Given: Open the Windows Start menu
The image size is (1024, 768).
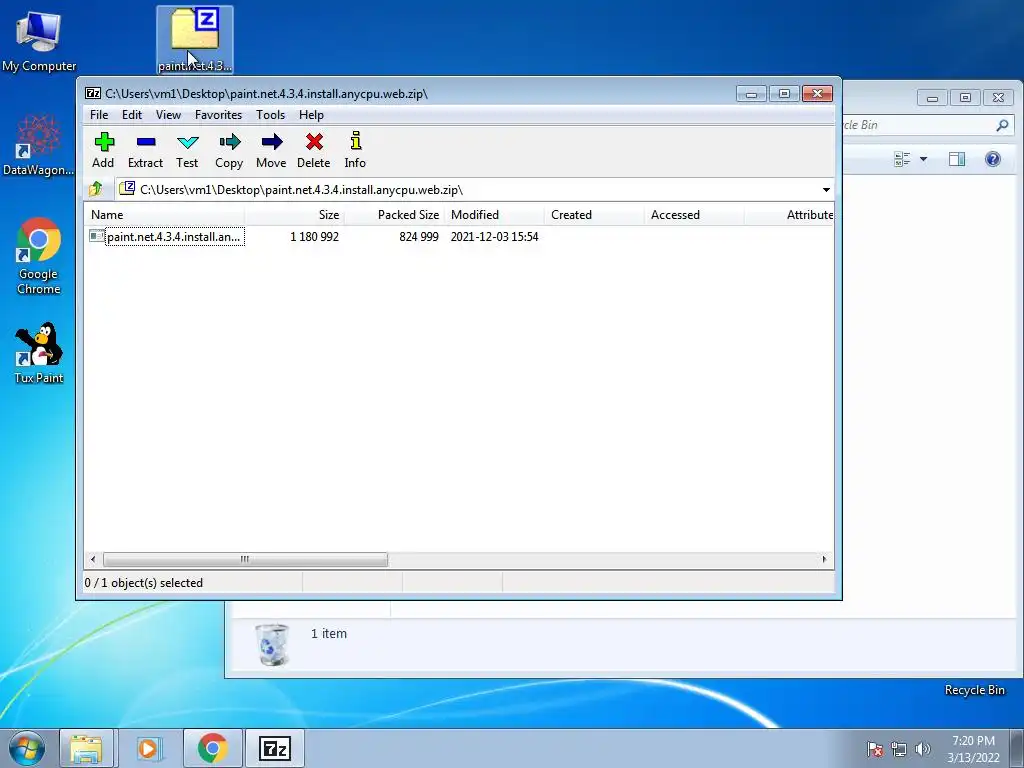Looking at the screenshot, I should [x=27, y=748].
